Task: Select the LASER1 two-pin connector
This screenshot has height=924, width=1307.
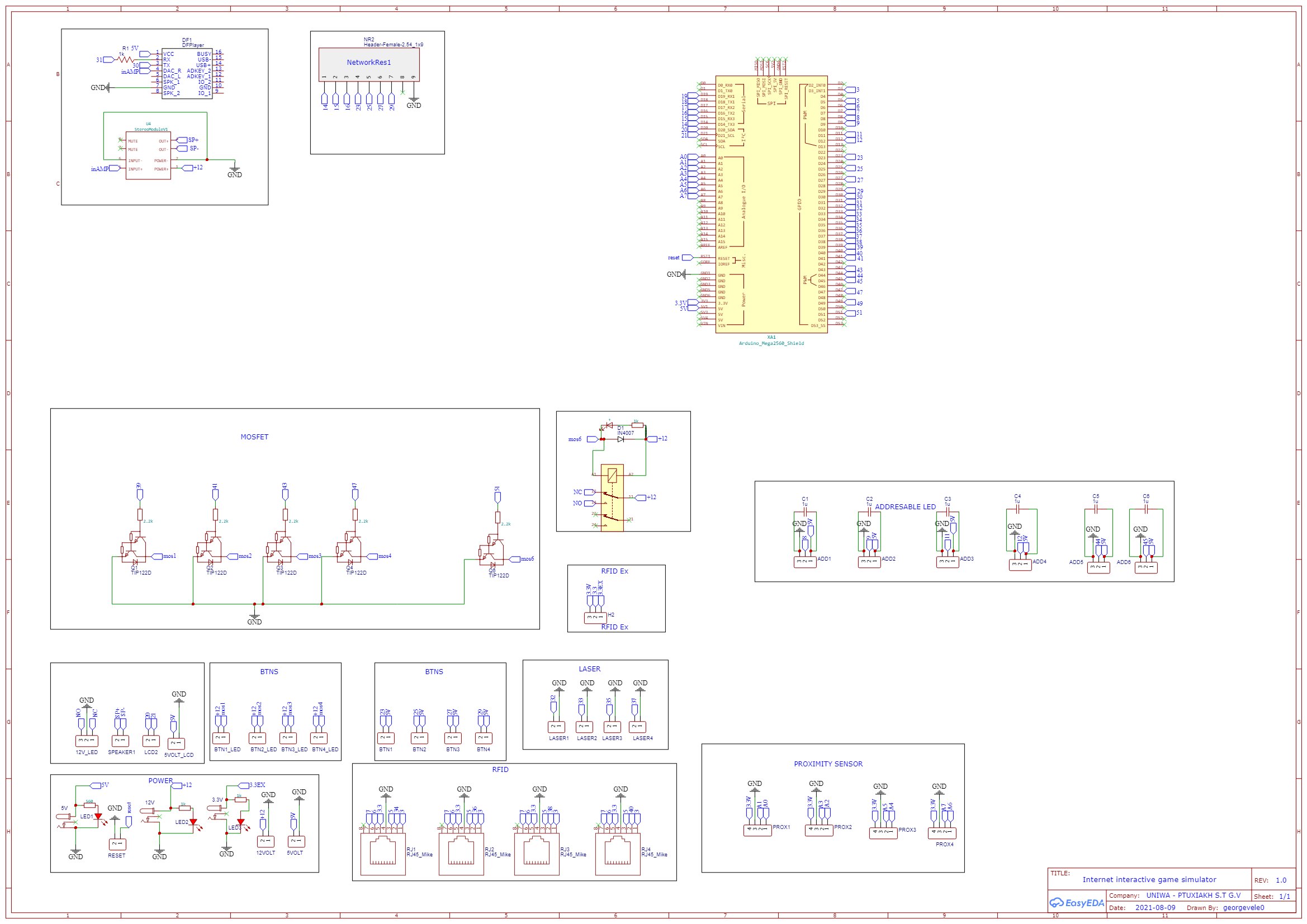Action: click(556, 727)
